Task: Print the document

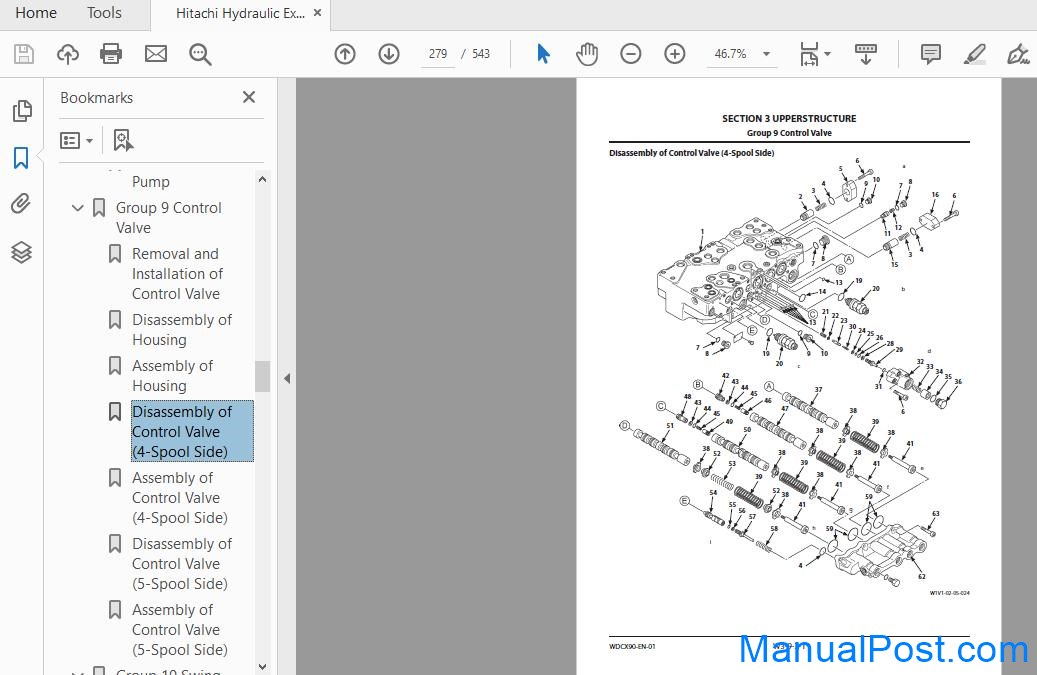Action: 111,54
